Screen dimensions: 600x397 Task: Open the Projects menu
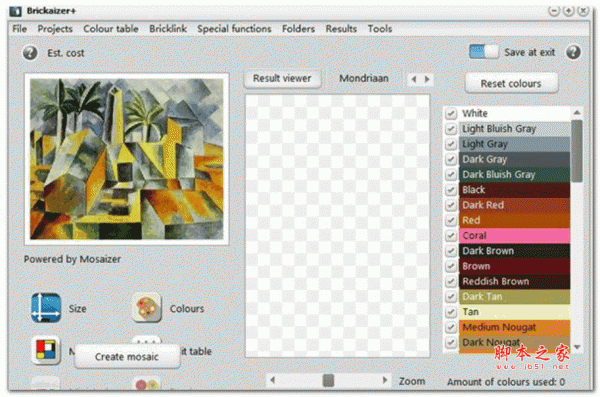[55, 29]
